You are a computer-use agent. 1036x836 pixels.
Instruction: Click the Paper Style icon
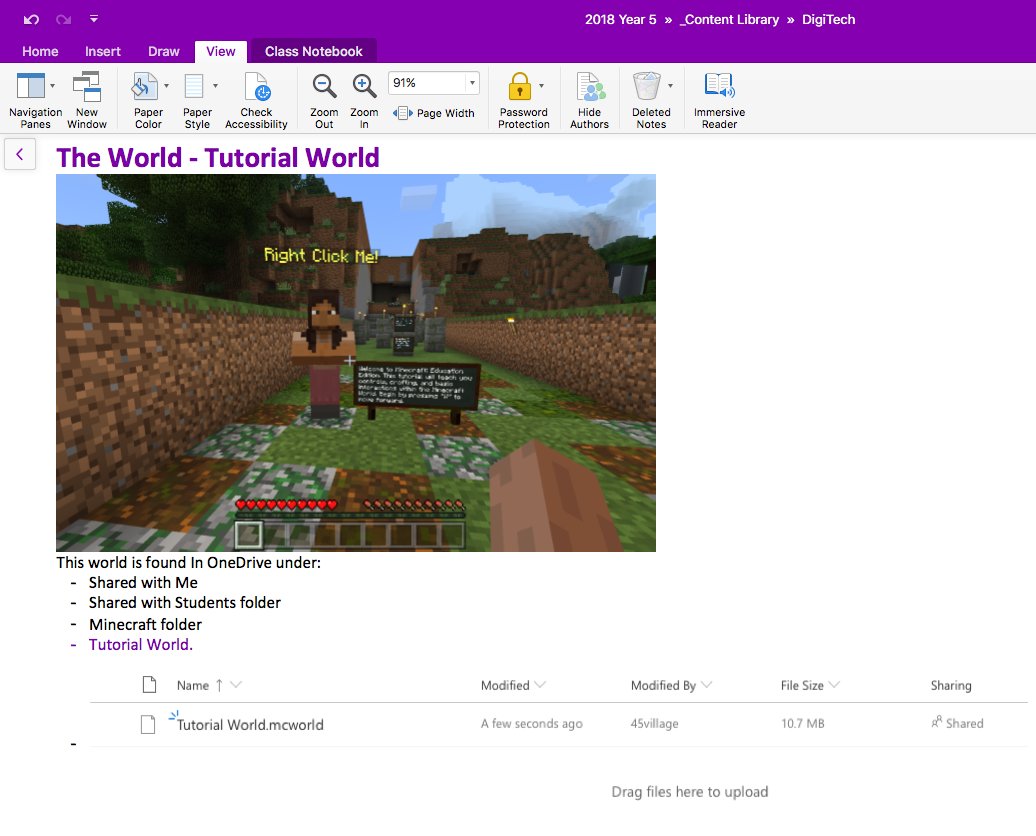[194, 86]
